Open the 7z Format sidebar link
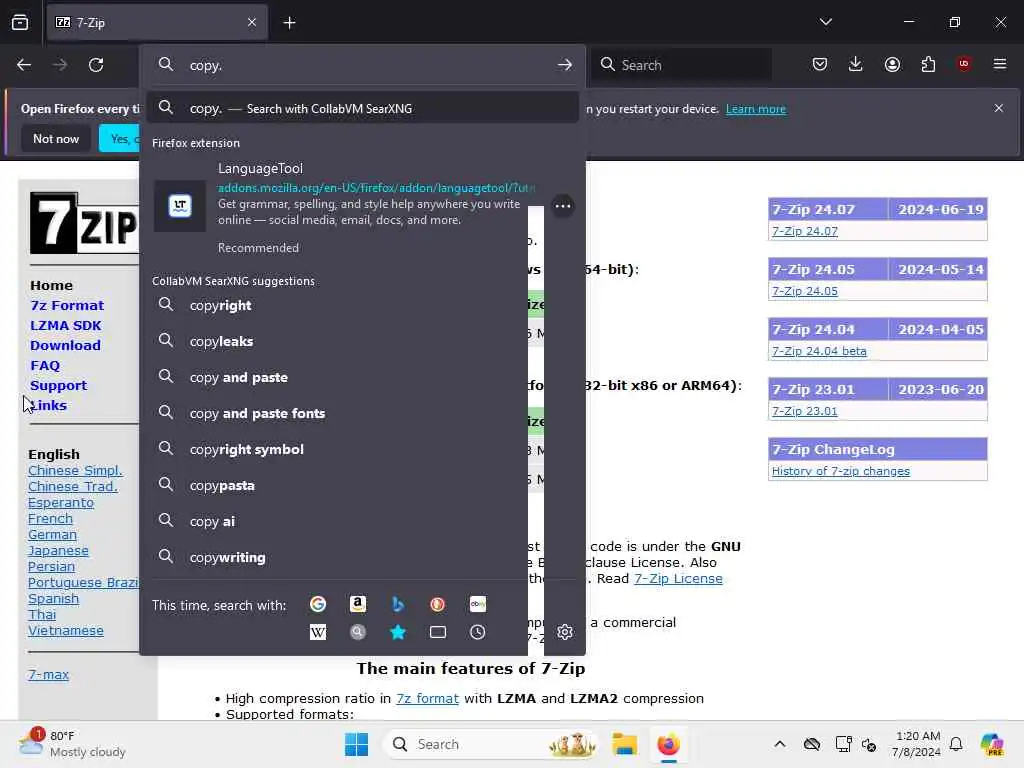1024x768 pixels. click(67, 305)
